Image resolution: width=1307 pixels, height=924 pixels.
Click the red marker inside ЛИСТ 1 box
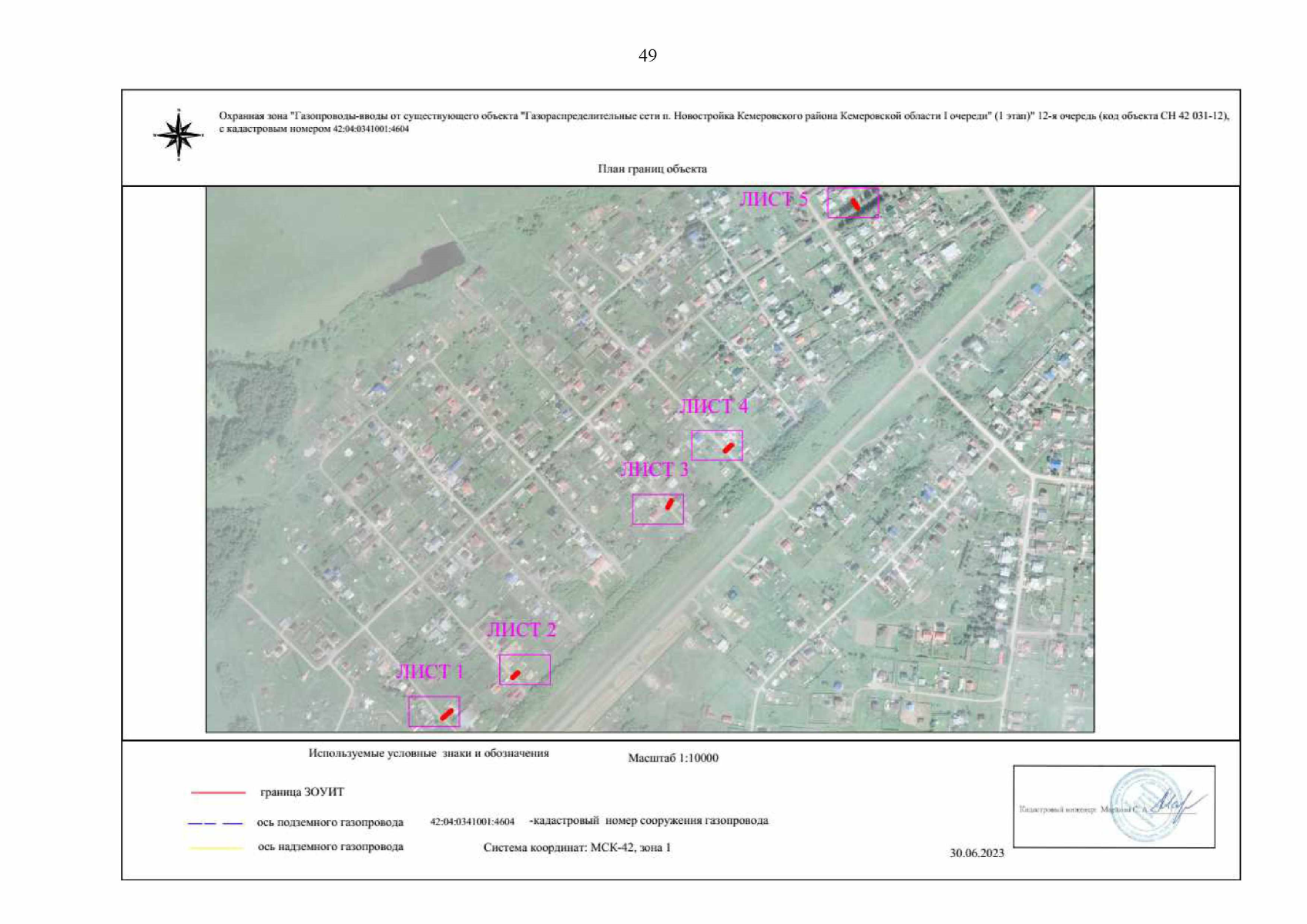(x=446, y=715)
